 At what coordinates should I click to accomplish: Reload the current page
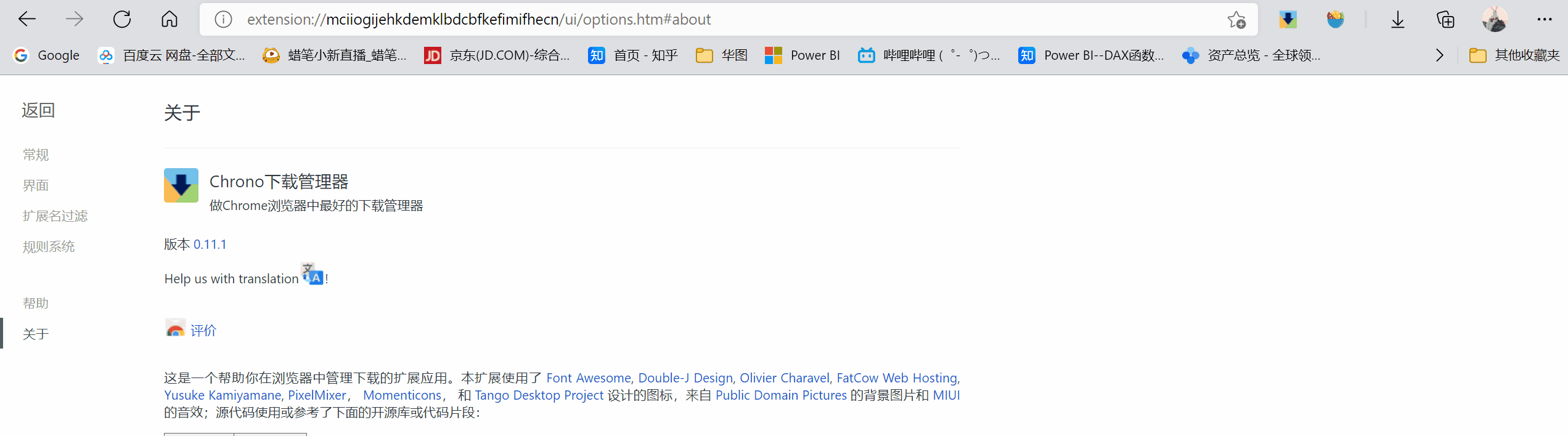pos(122,19)
